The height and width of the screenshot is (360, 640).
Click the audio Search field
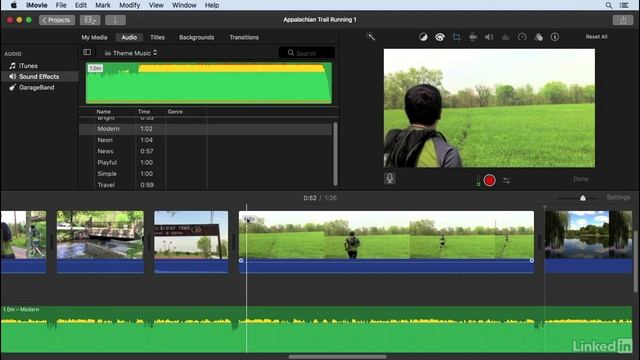coord(307,53)
